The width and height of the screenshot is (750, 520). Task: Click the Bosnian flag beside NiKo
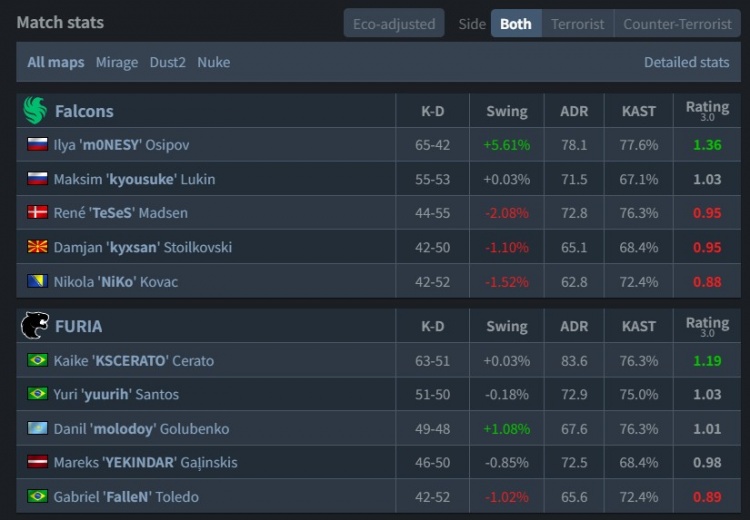coord(38,282)
